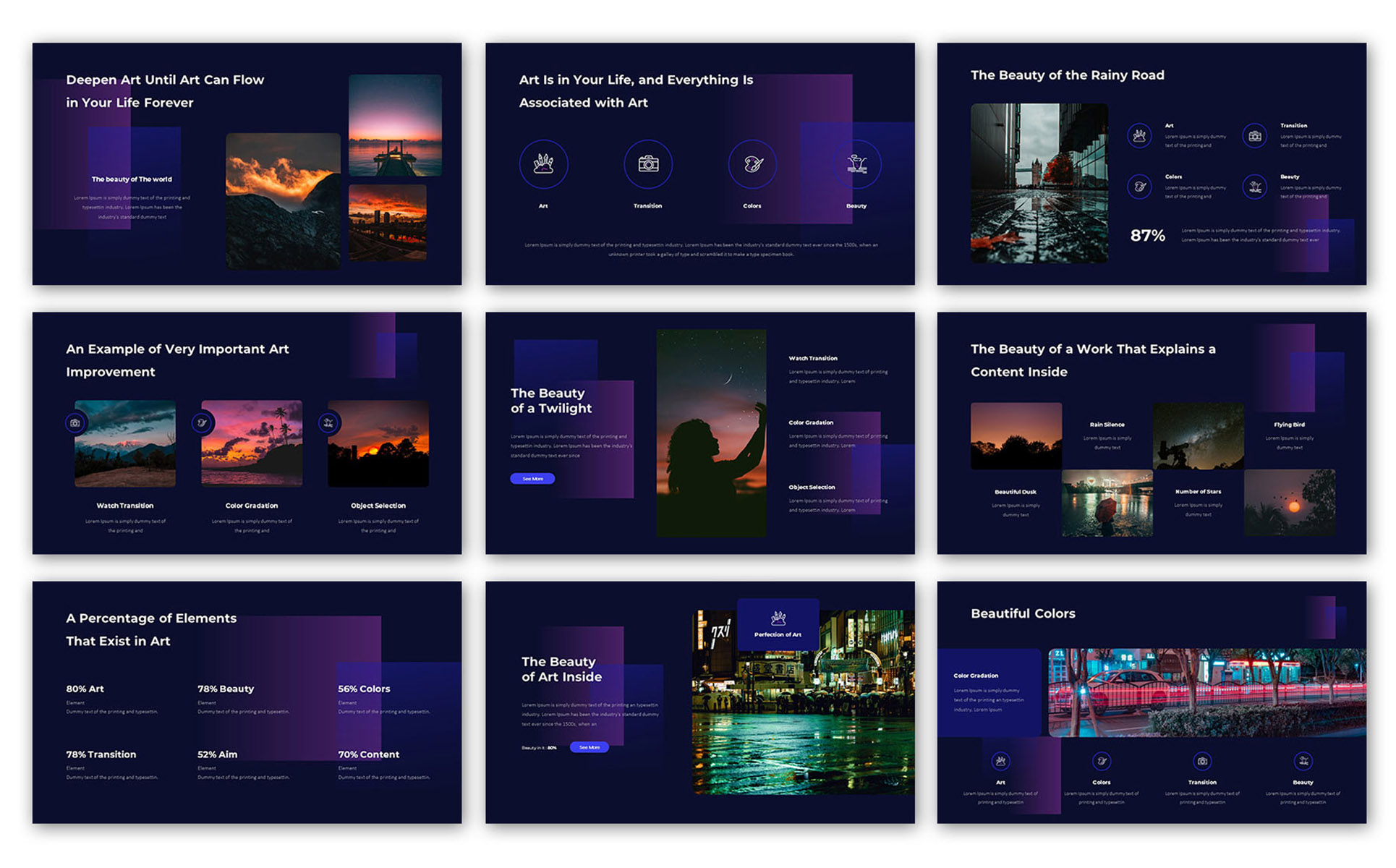Select the Colors palette icon on slide two
The width and height of the screenshot is (1396, 868).
(753, 164)
